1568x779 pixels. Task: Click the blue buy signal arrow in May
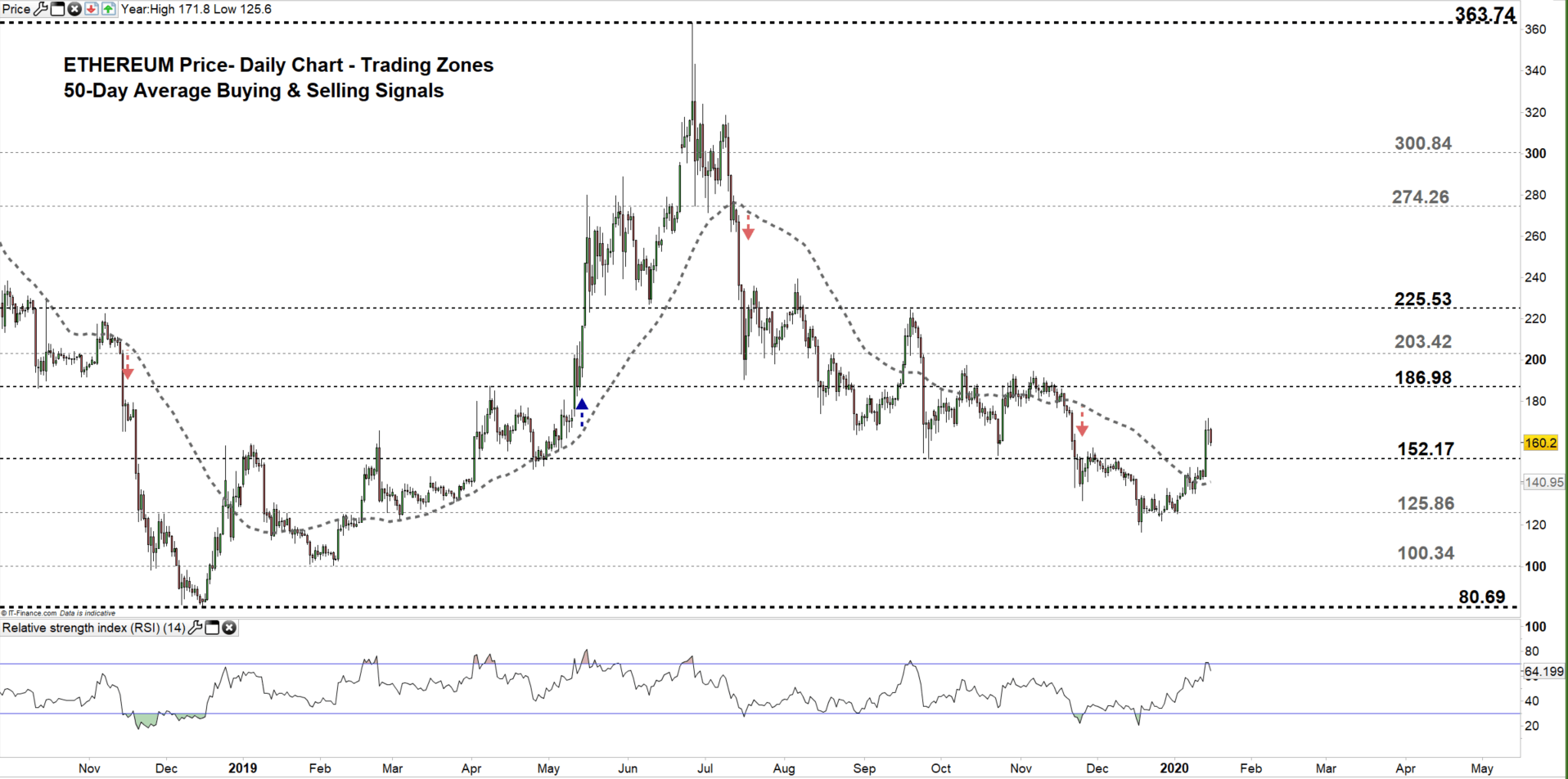click(582, 412)
